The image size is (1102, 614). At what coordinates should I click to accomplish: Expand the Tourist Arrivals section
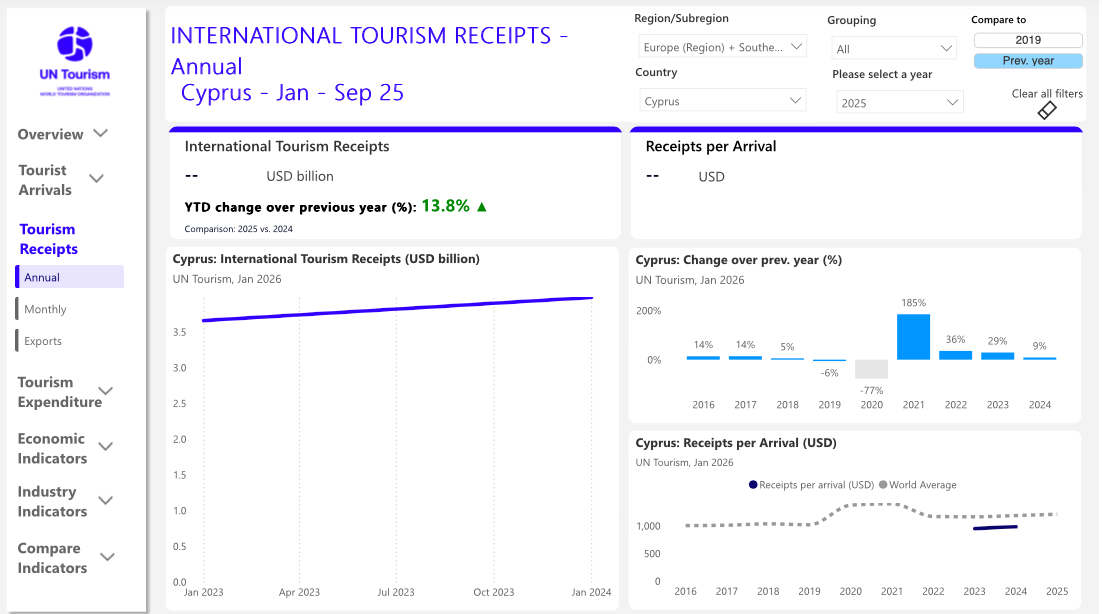coord(97,179)
